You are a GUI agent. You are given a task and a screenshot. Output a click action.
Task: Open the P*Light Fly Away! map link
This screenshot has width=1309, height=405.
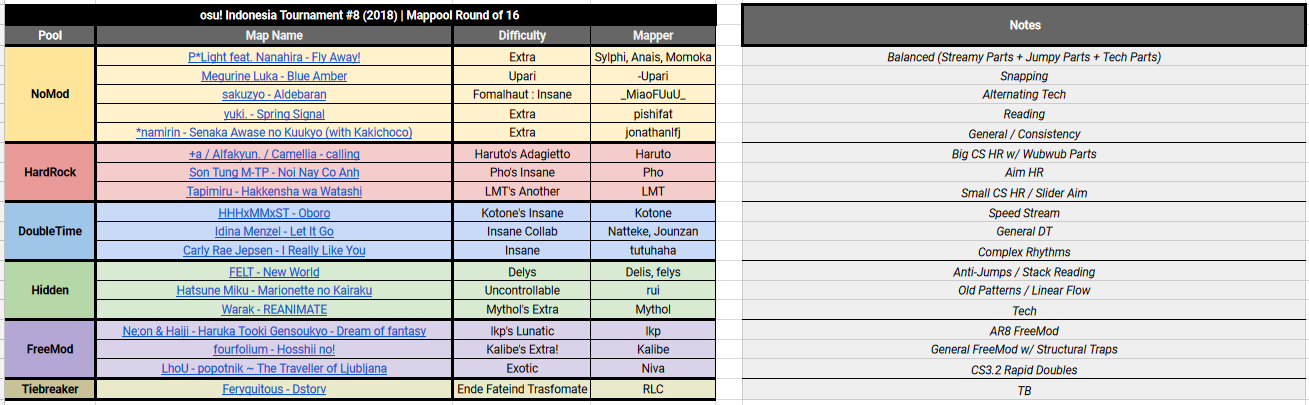274,57
